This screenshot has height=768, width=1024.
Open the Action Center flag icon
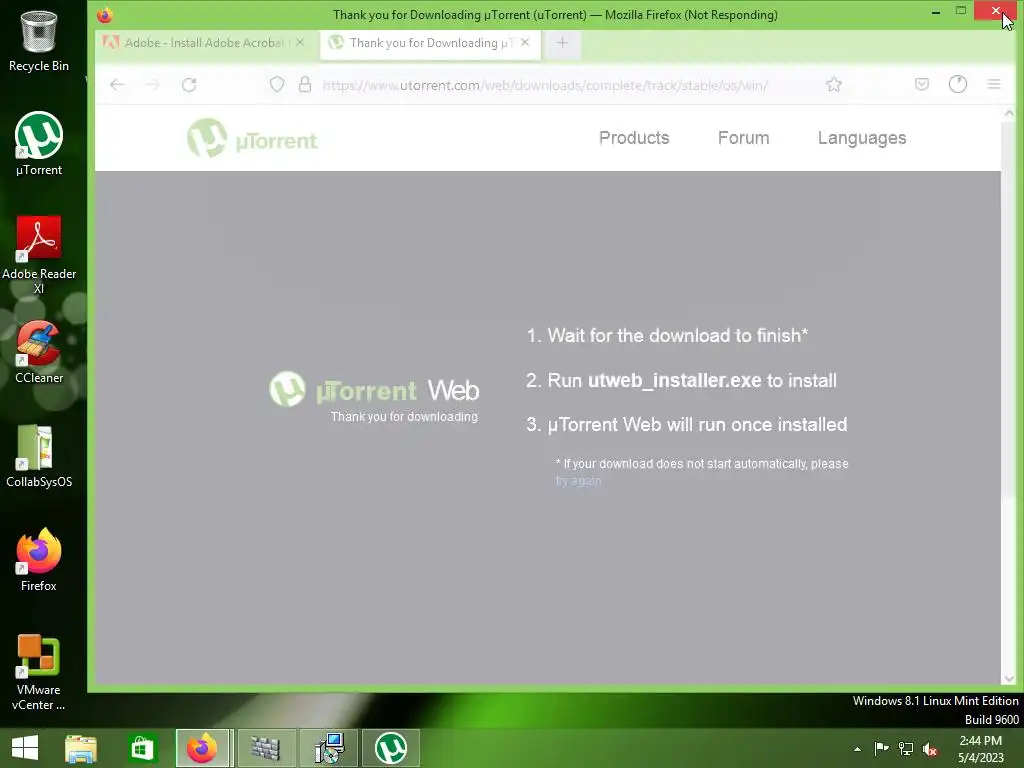pyautogui.click(x=881, y=749)
